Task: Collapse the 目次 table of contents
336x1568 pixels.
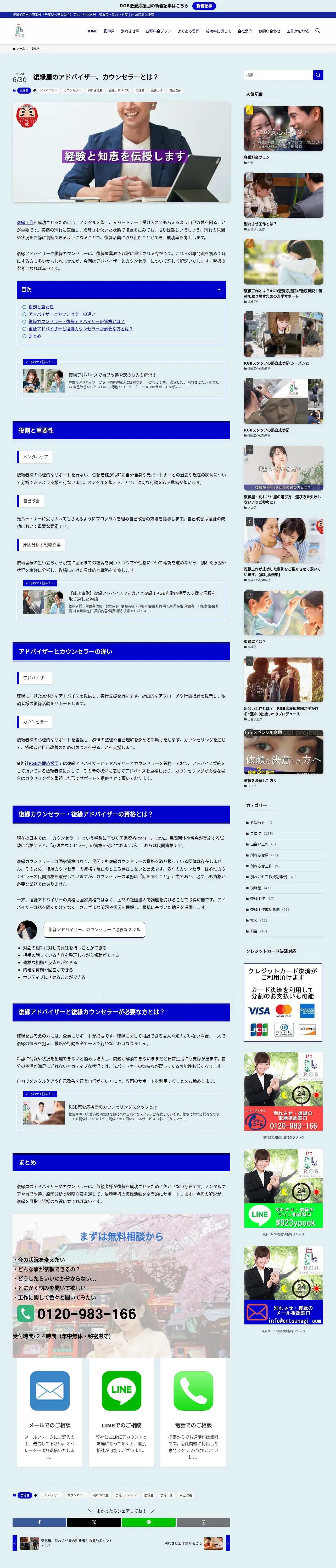Action: pos(219,290)
